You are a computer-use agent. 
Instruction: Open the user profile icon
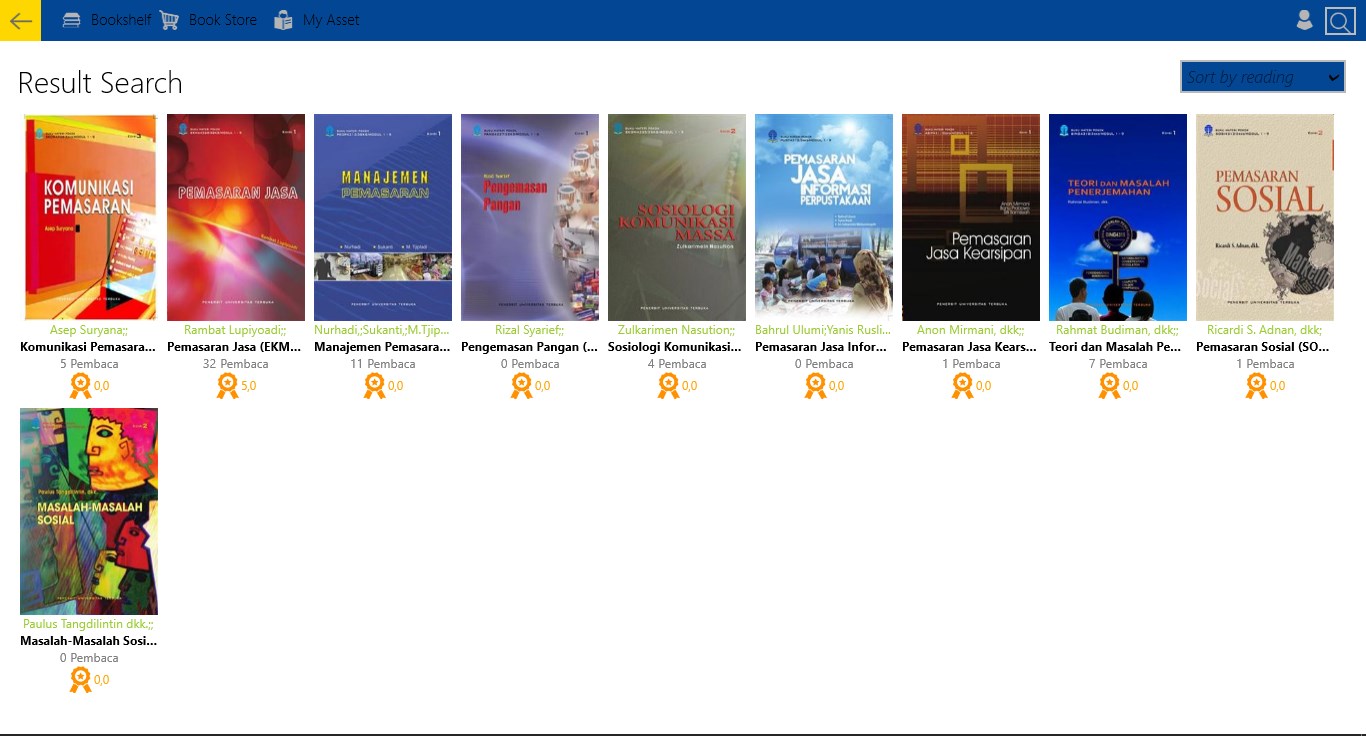1303,19
